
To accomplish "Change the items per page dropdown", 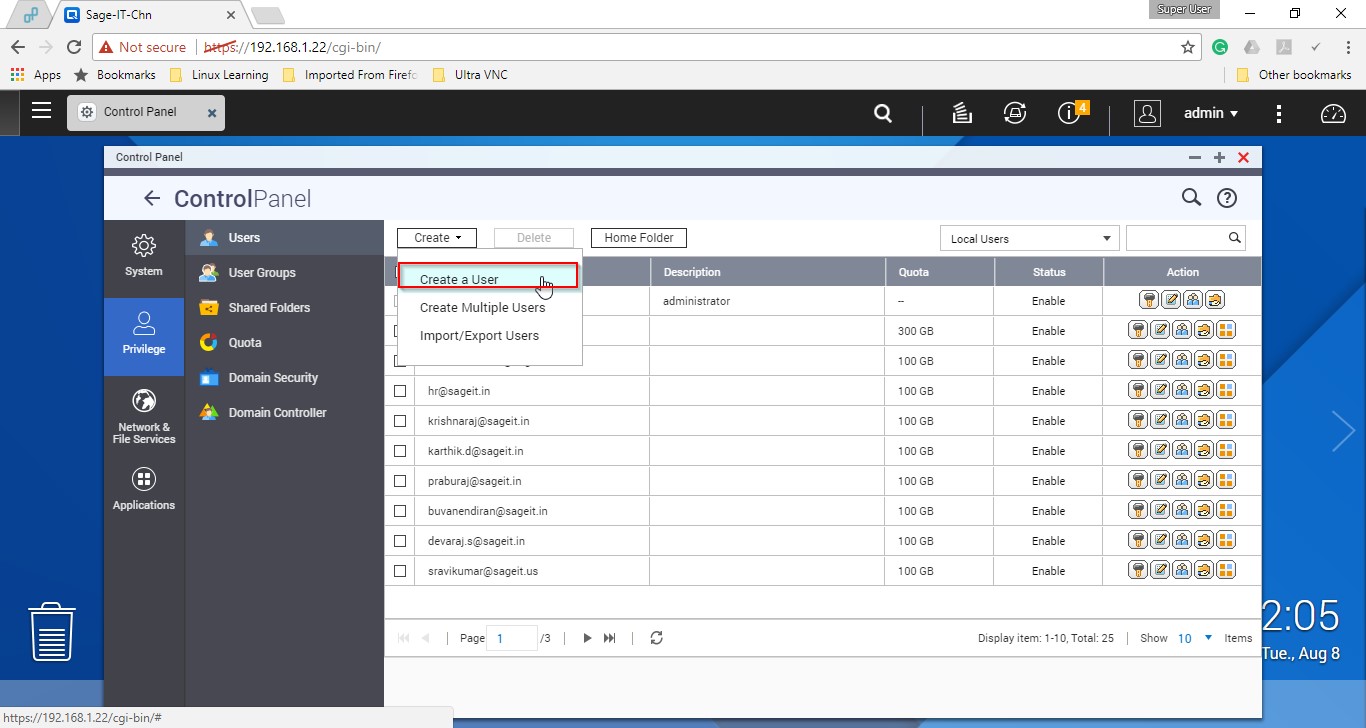I will 1194,638.
